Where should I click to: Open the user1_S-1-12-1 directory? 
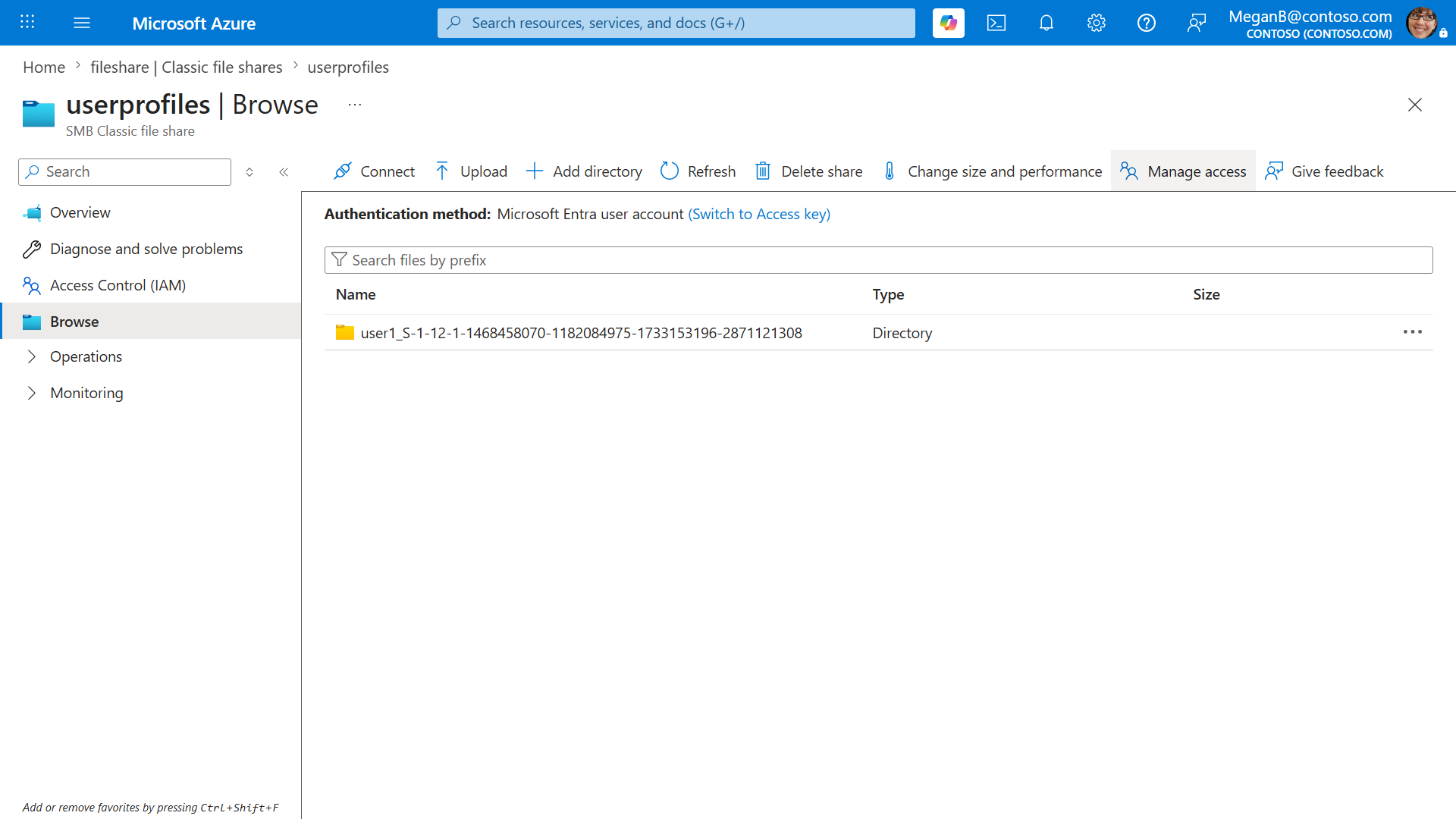(581, 332)
